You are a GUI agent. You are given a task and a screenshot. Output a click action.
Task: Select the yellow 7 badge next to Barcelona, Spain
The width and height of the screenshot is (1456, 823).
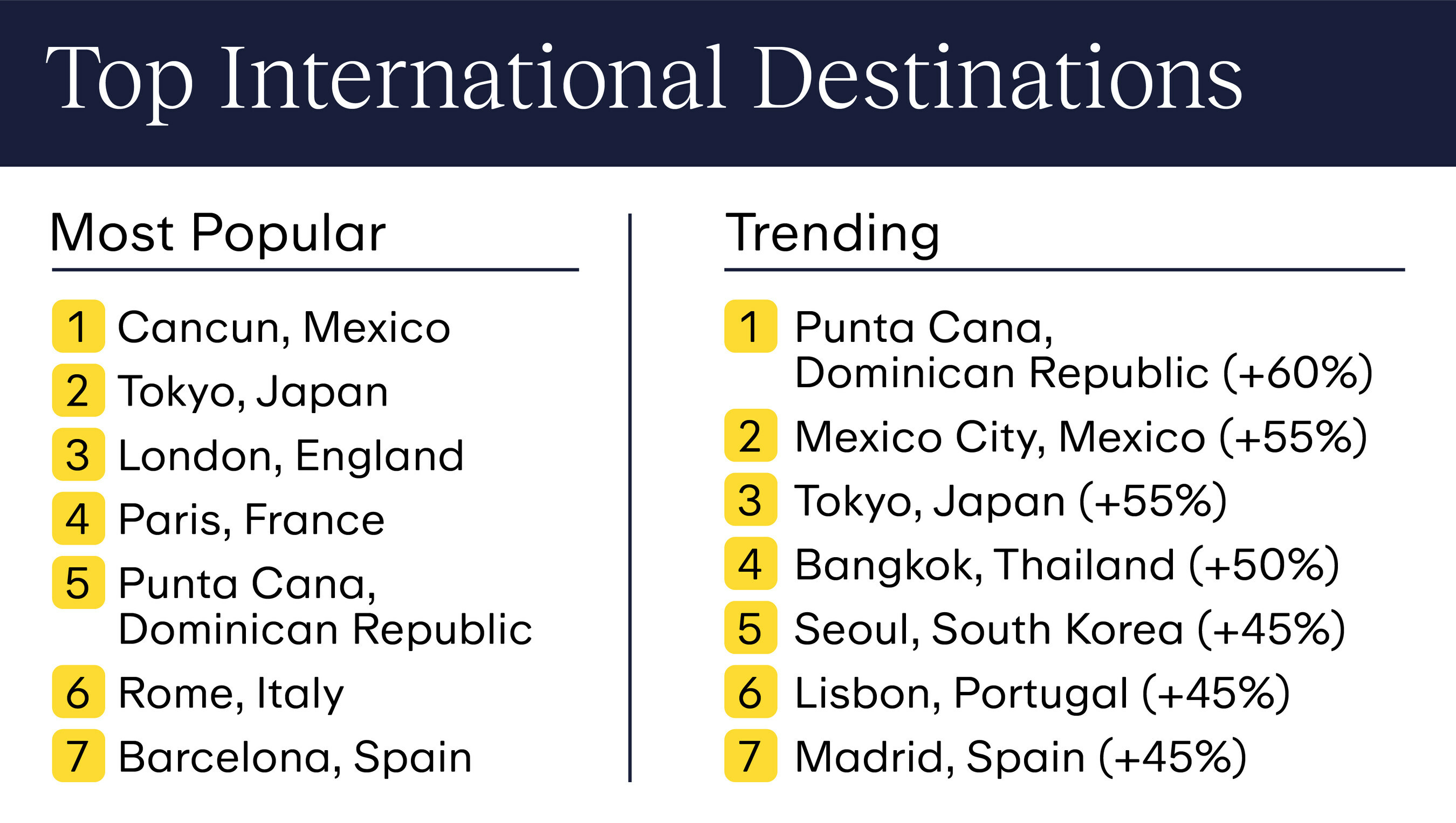click(78, 756)
